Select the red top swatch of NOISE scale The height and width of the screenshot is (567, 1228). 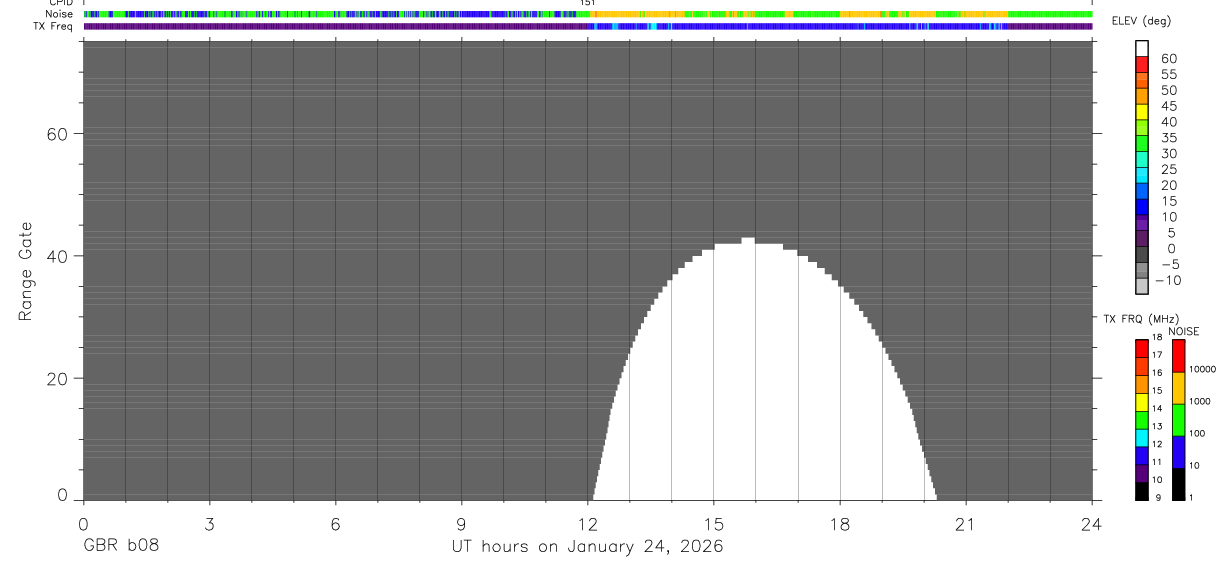(1179, 356)
